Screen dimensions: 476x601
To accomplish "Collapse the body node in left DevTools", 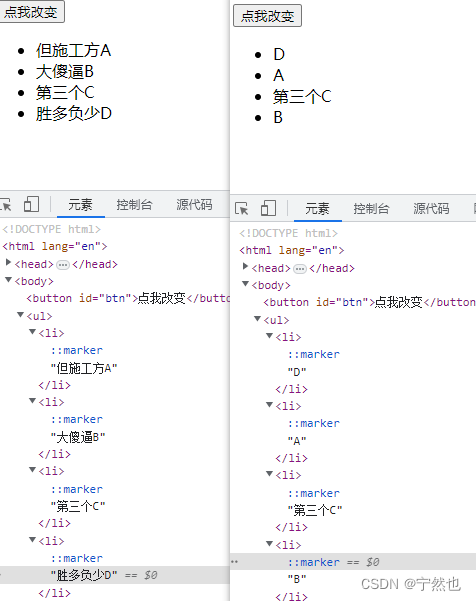I will pos(8,280).
